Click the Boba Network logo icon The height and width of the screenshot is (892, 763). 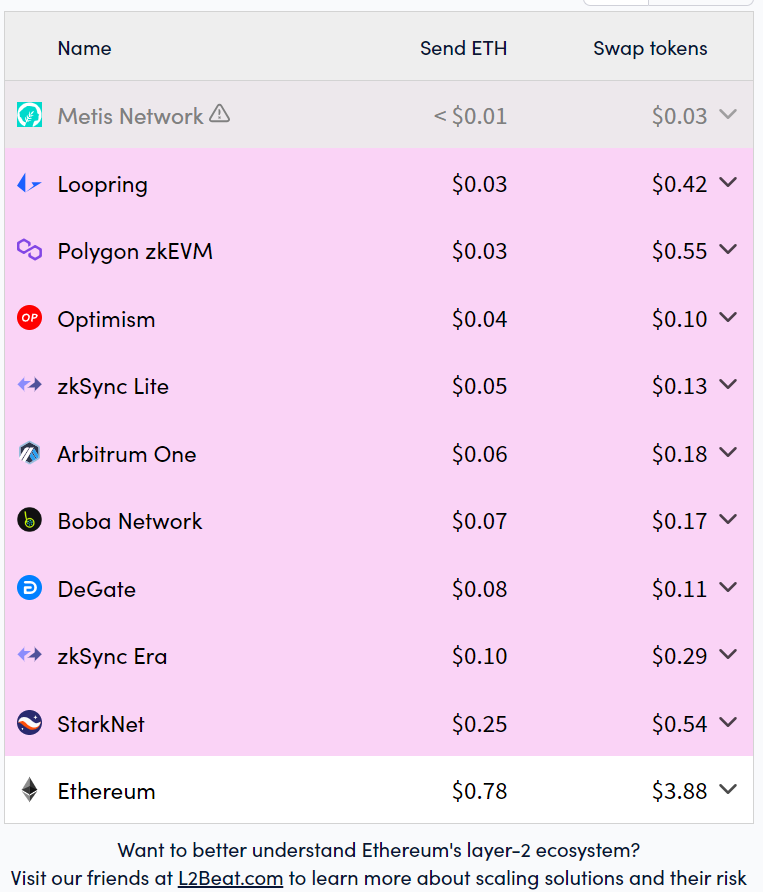pyautogui.click(x=30, y=520)
